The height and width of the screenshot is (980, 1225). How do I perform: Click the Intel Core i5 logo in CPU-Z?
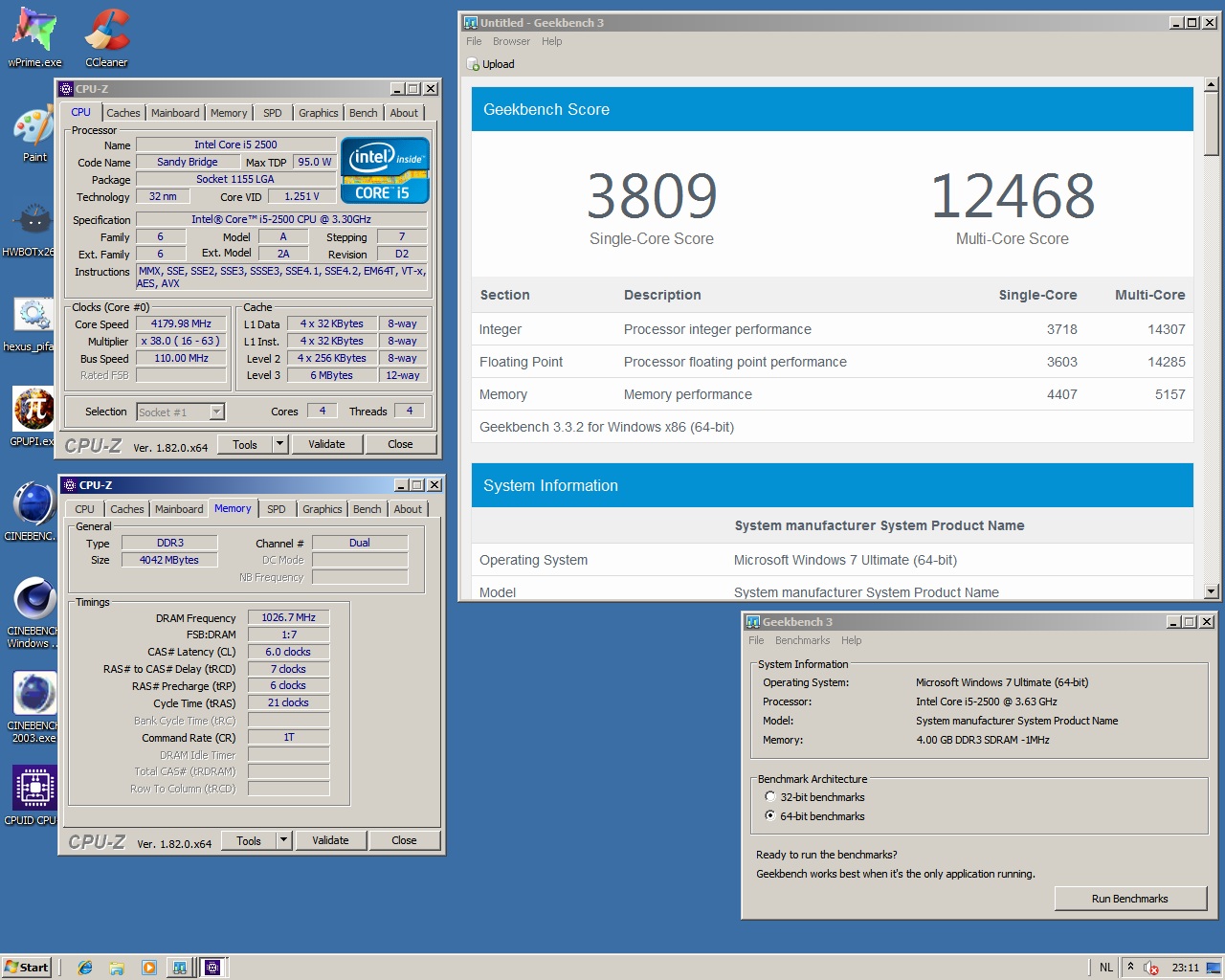[x=385, y=169]
